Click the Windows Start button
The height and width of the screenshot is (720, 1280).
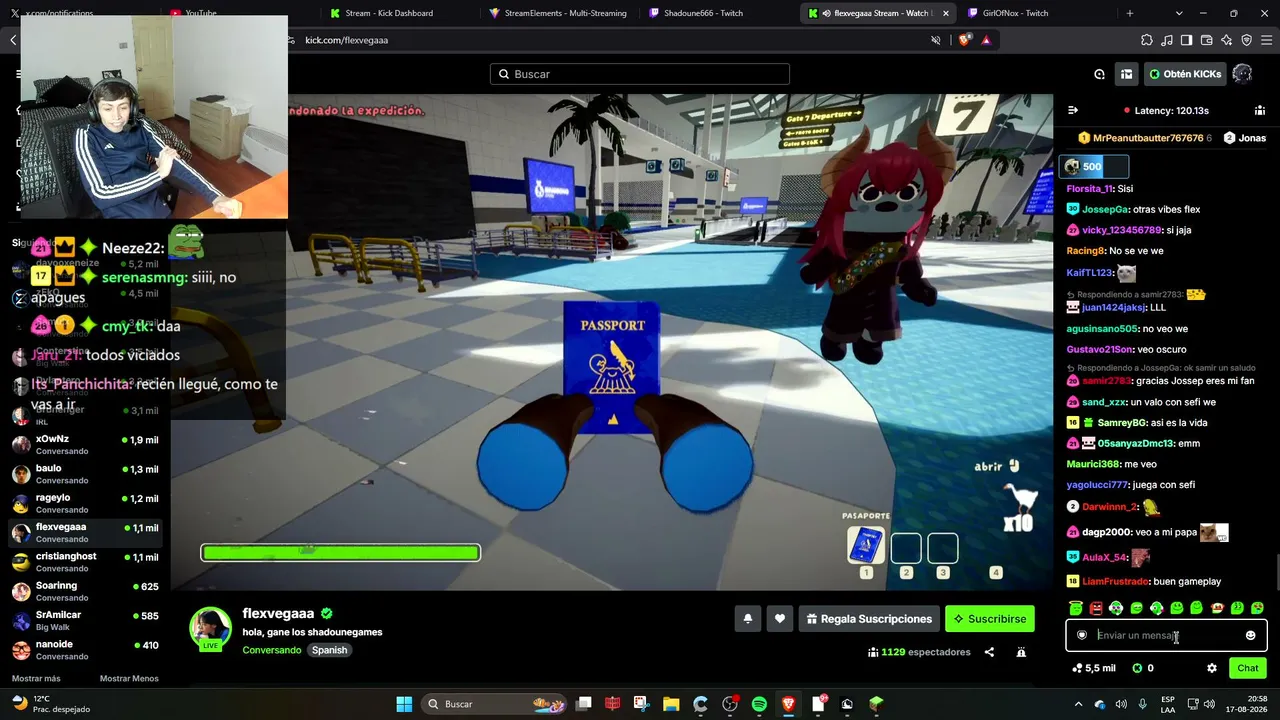[404, 704]
